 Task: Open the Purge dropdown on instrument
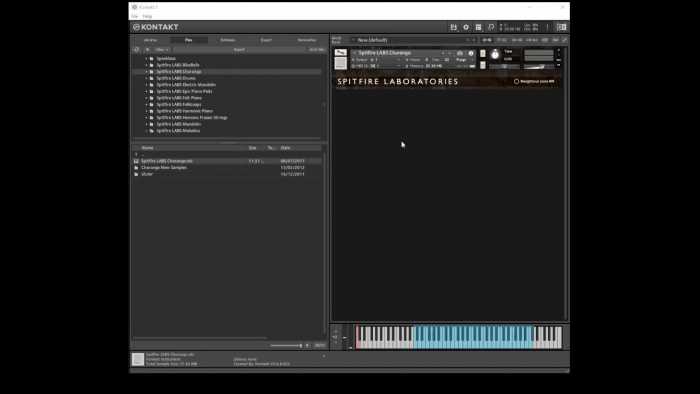click(462, 59)
